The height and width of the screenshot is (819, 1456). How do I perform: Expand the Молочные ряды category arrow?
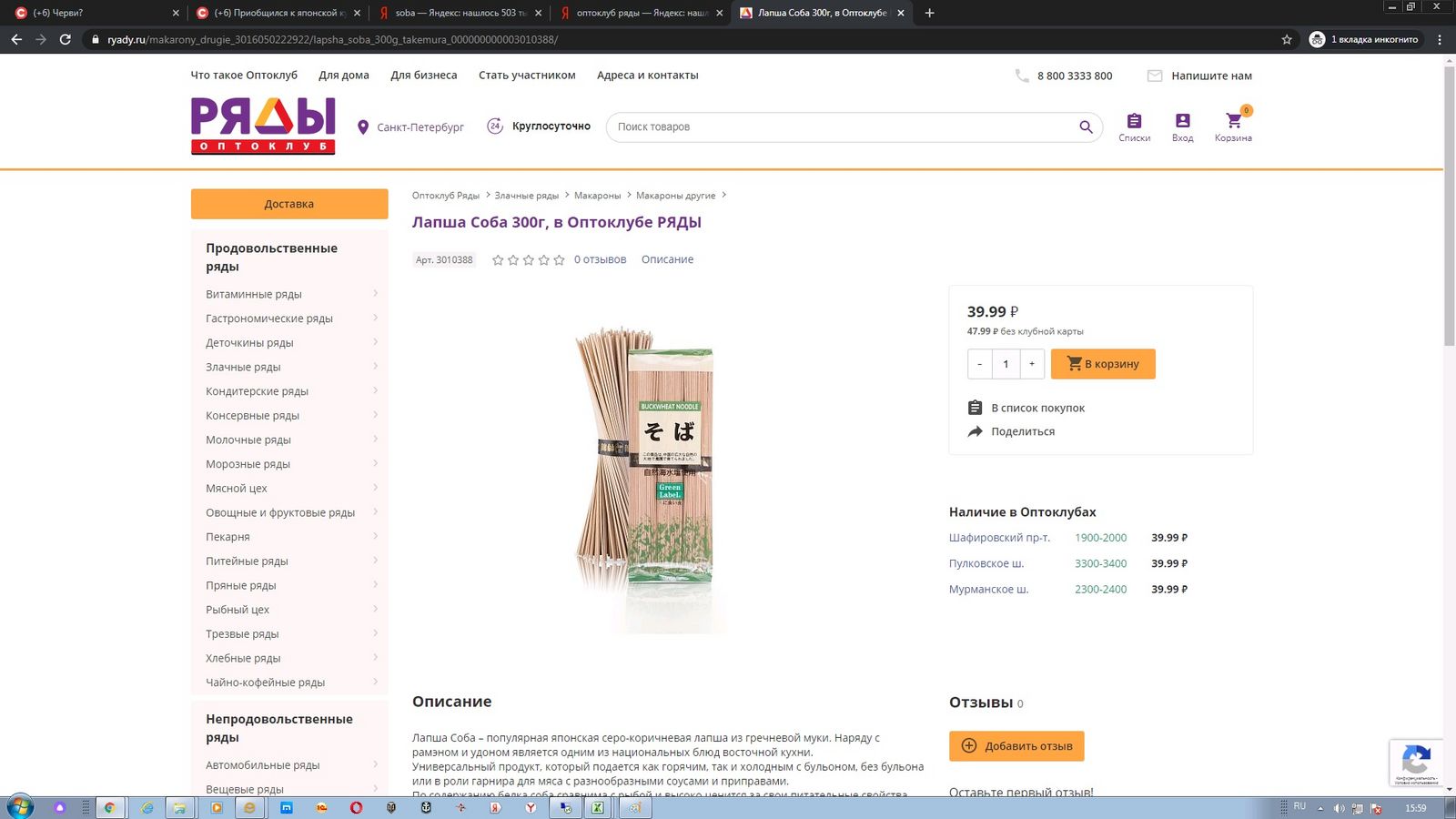click(375, 440)
